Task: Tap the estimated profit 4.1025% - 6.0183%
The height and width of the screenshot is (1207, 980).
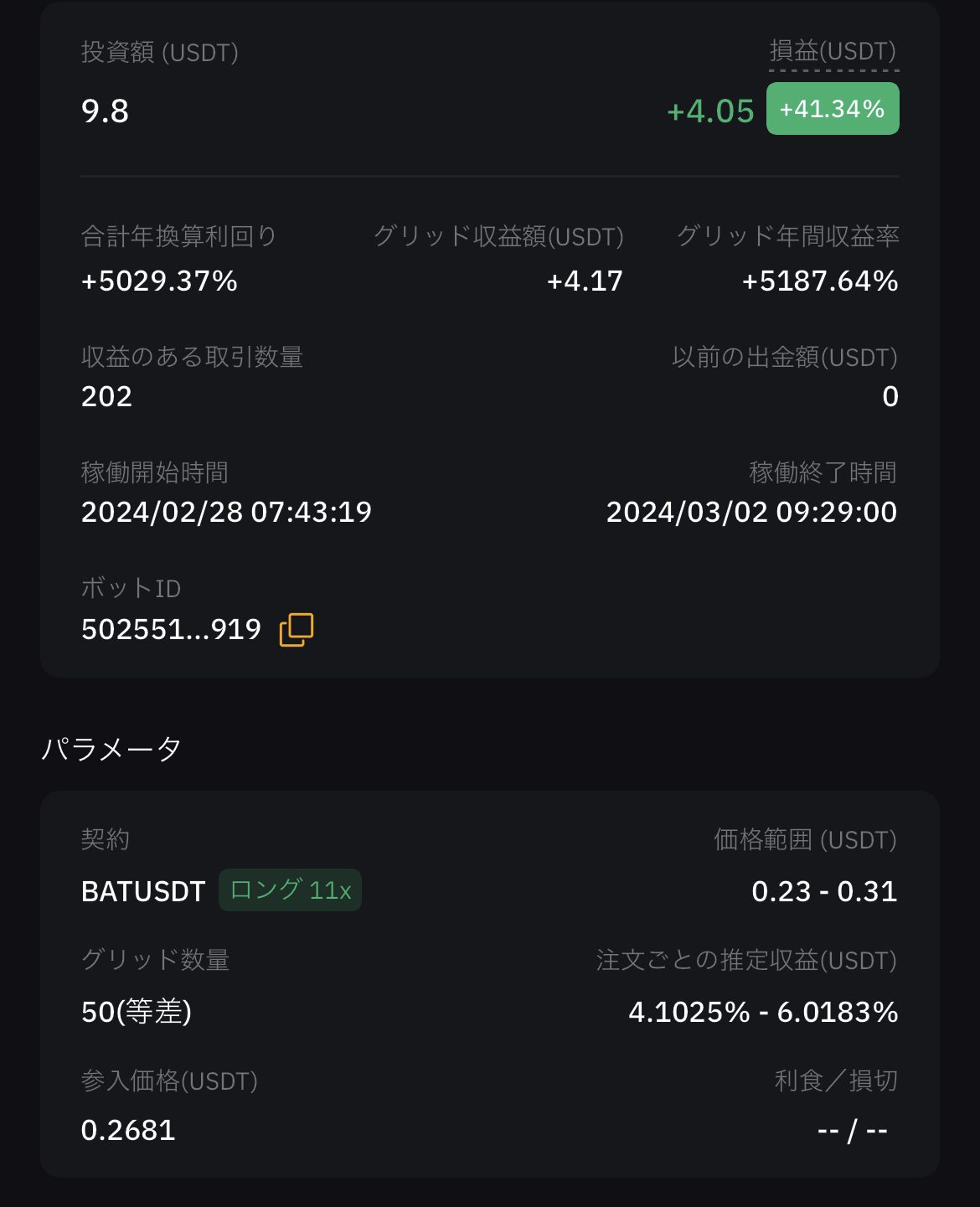Action: coord(763,1012)
